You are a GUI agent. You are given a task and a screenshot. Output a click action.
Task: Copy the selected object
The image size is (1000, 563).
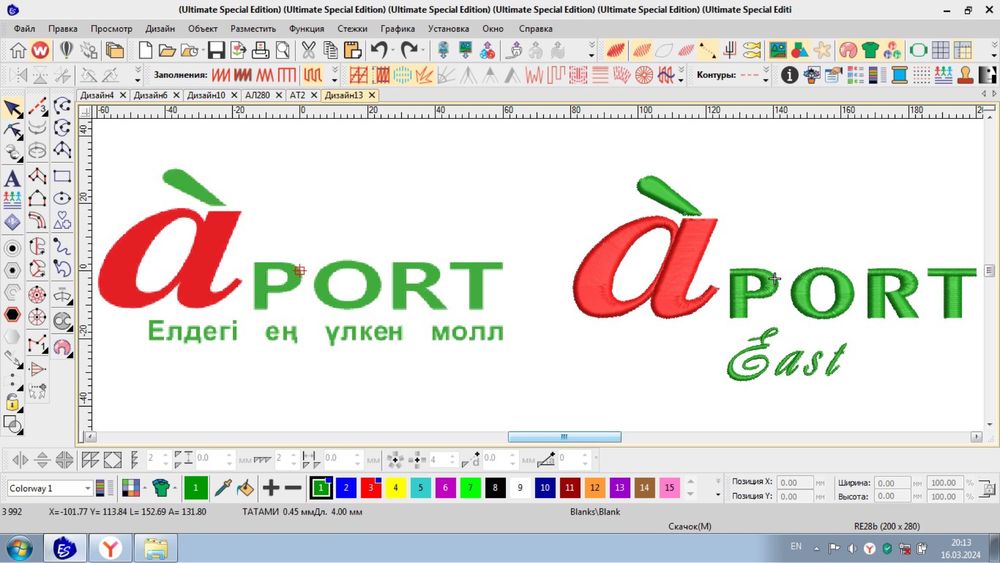point(330,50)
